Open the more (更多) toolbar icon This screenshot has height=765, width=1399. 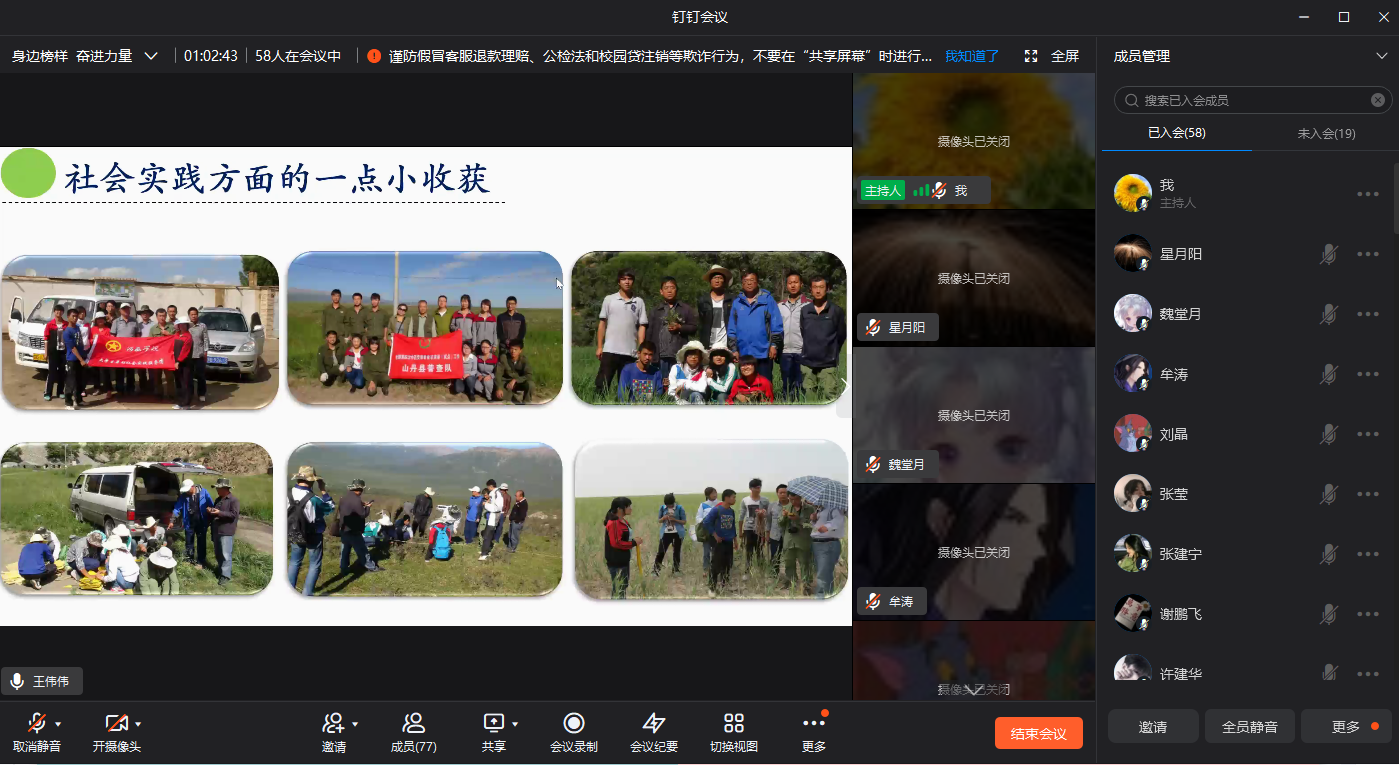click(813, 724)
